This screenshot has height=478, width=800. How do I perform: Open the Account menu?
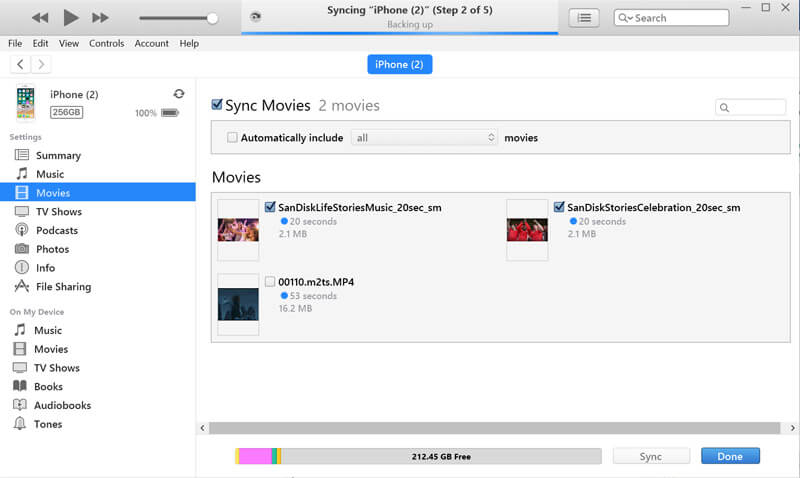tap(152, 43)
